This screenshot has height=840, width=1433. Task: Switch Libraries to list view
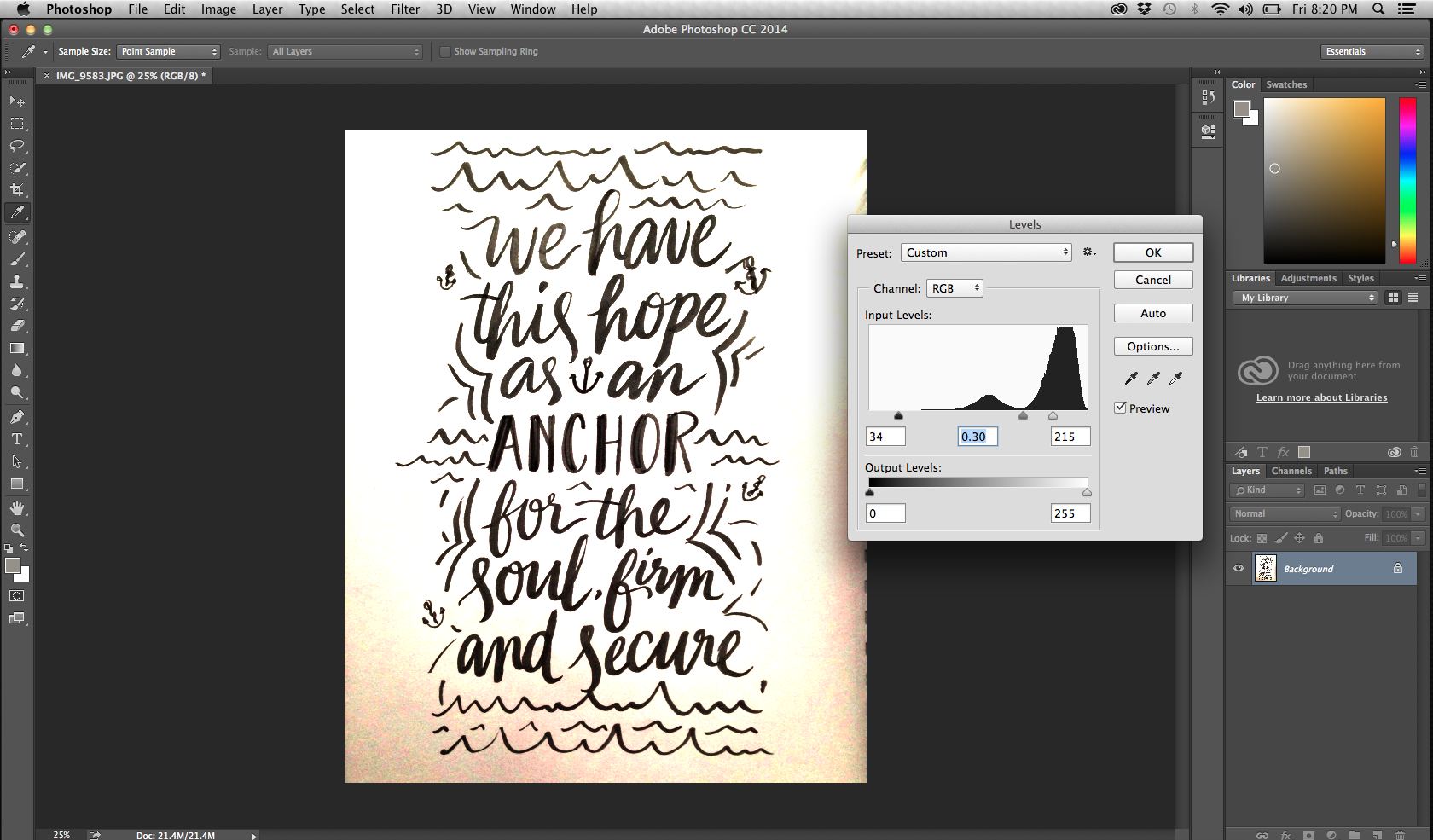1413,298
